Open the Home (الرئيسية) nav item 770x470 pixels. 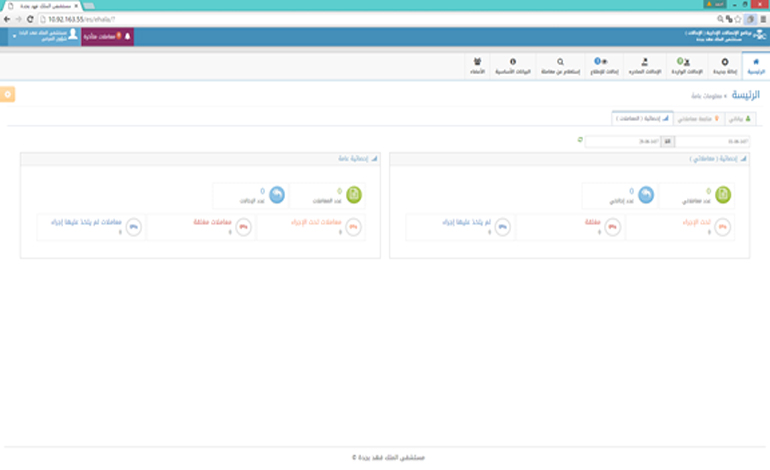[x=756, y=66]
